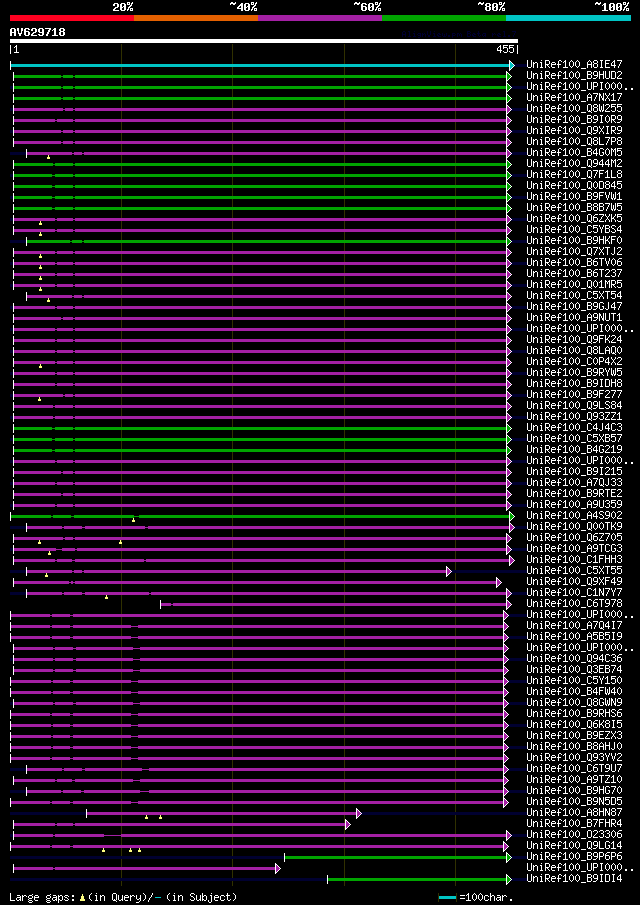640x905 pixels.
Task: Click the purple ~60% identity legend segment
Action: tap(320, 18)
